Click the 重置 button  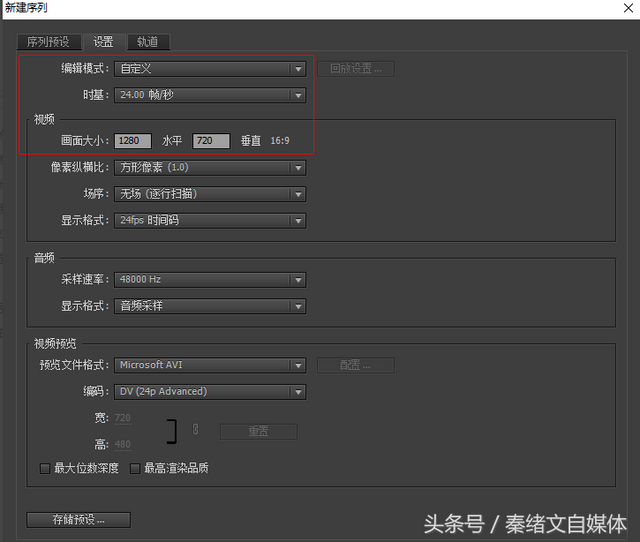pyautogui.click(x=259, y=432)
